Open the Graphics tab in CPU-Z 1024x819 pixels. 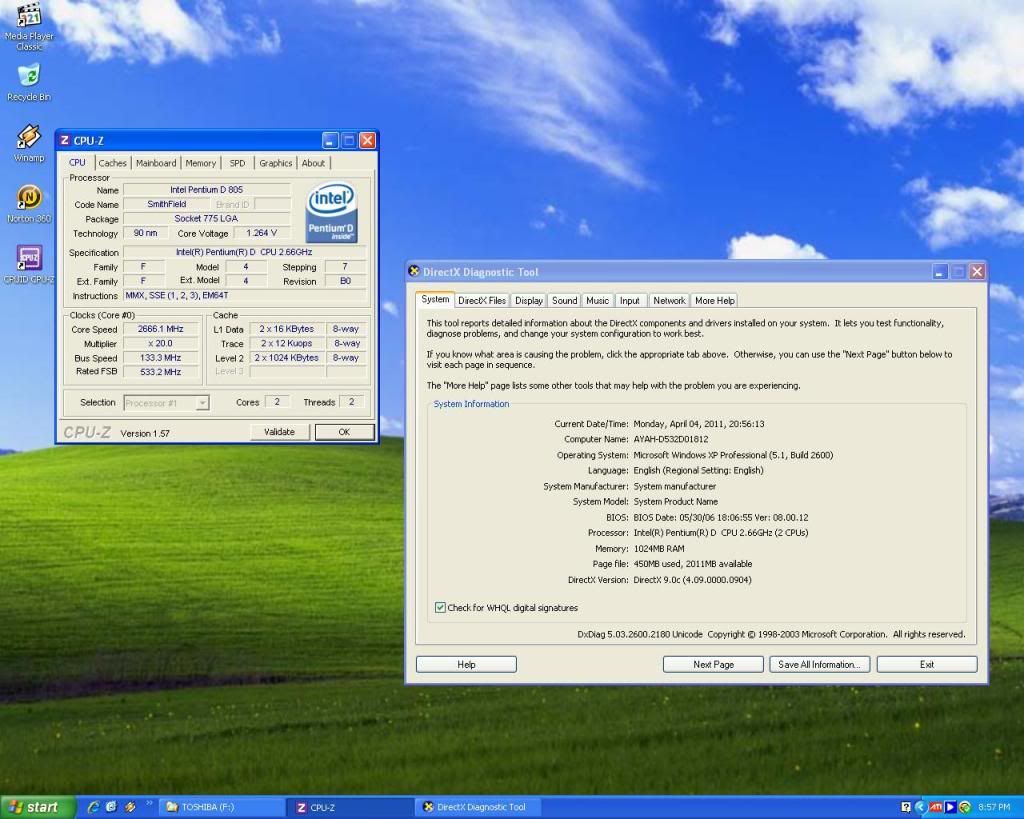[276, 163]
